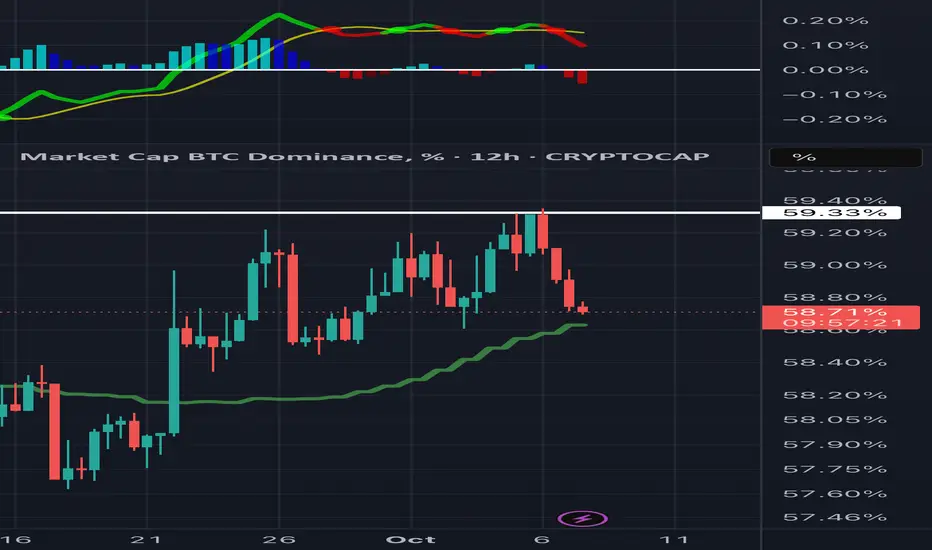Click the −0.20% indicator axis label
The image size is (932, 550).
835,120
